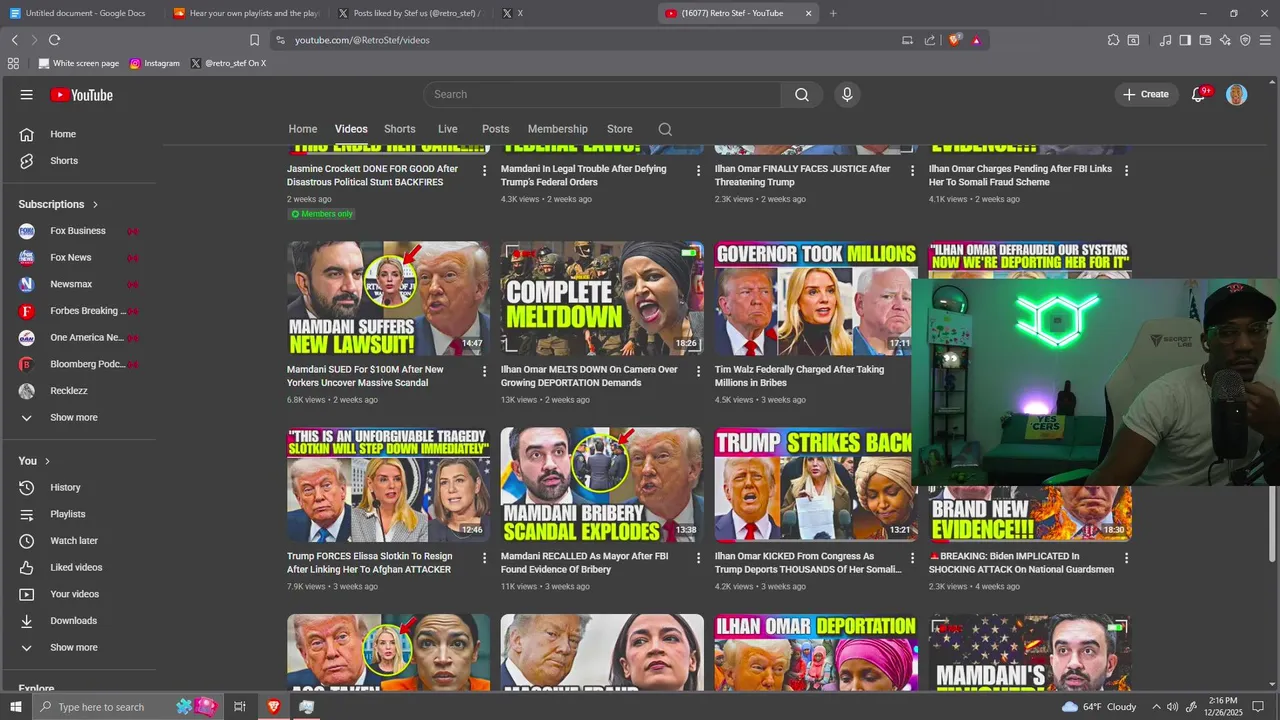This screenshot has height=720, width=1280.
Task: Open the Instagram bookmark
Action: tap(155, 63)
